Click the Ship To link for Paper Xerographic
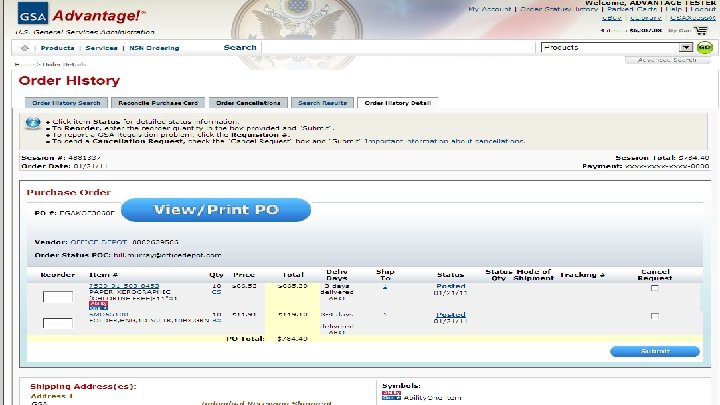Screen dimensions: 720x405 pyautogui.click(x=385, y=287)
